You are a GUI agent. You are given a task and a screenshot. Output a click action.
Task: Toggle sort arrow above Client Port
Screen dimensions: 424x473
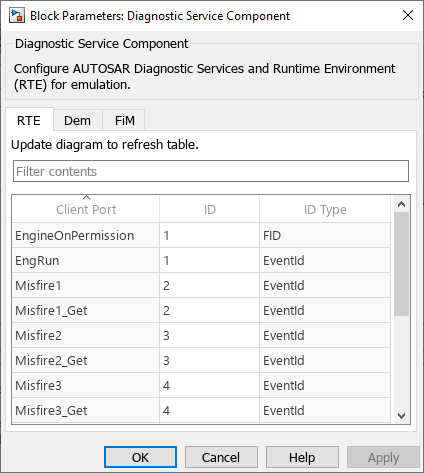[86, 197]
